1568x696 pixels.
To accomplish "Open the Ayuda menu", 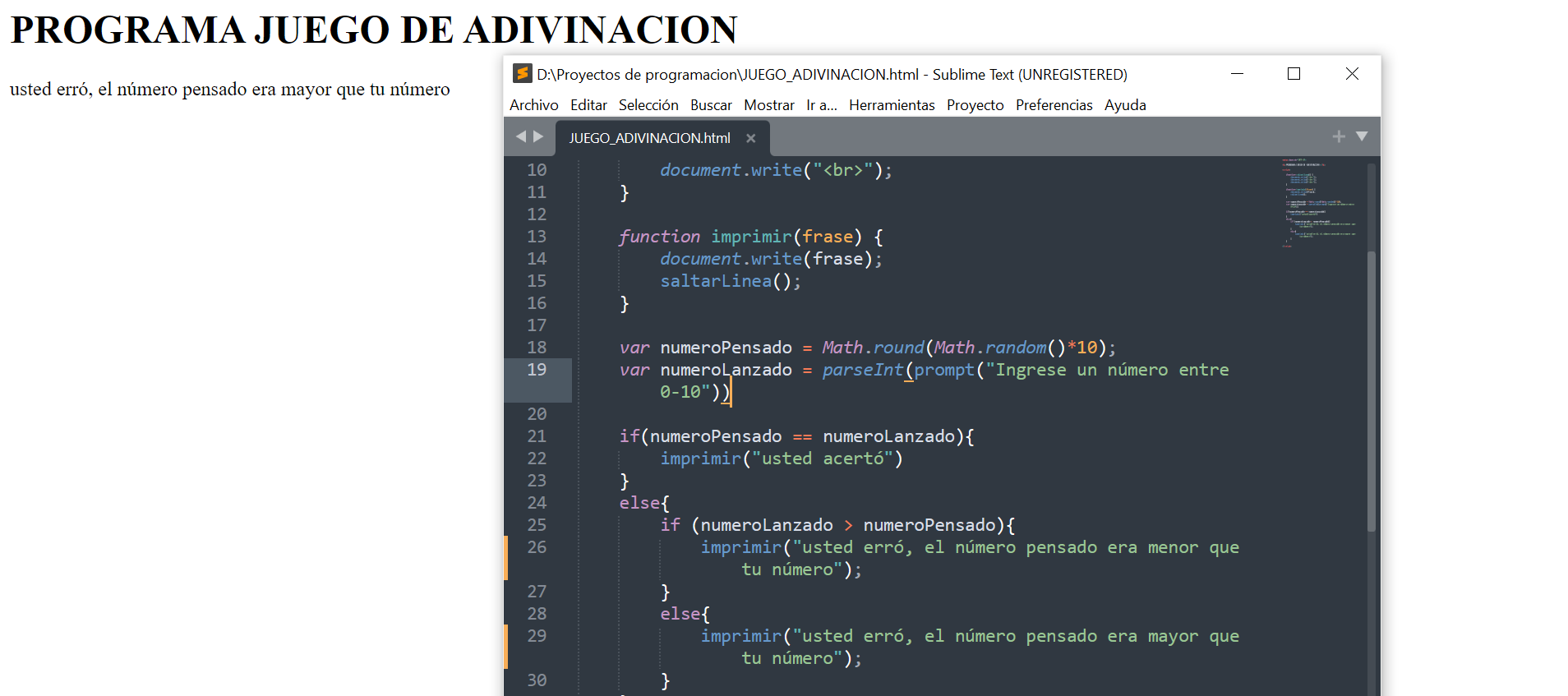I will [x=1125, y=105].
